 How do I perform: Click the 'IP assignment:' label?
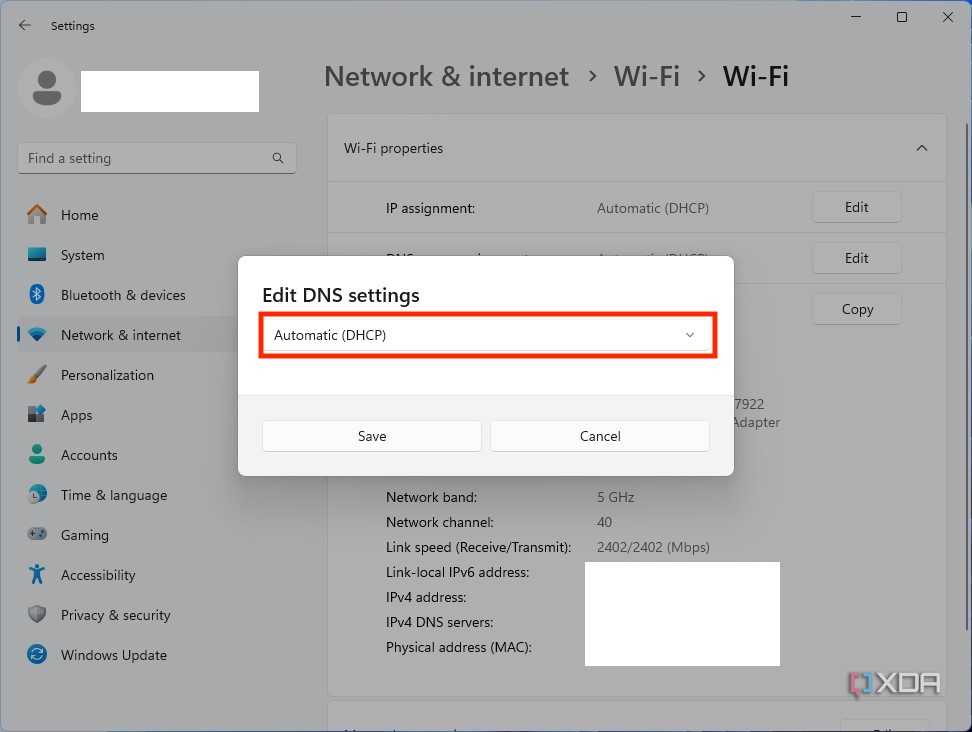[430, 208]
